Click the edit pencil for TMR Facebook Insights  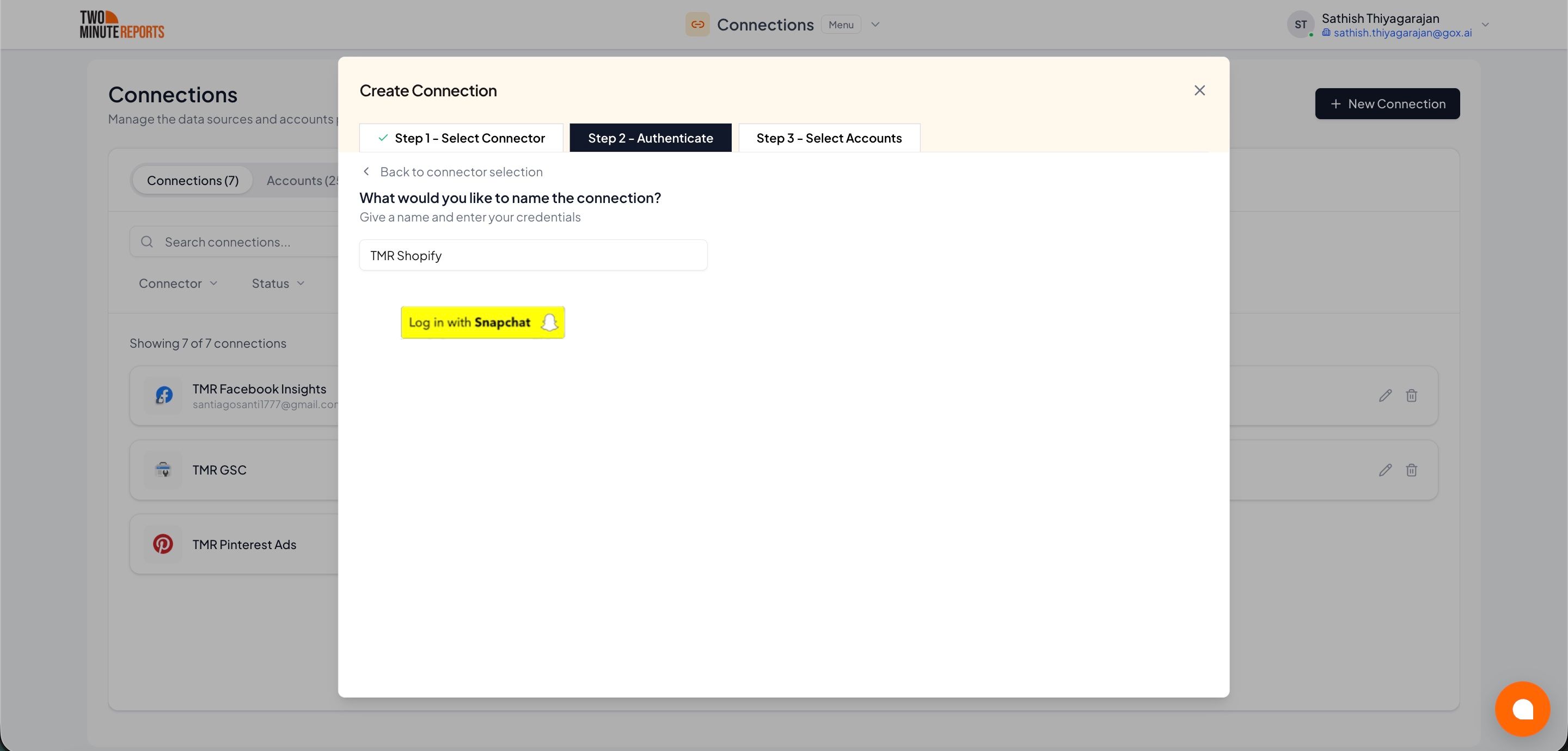point(1385,396)
